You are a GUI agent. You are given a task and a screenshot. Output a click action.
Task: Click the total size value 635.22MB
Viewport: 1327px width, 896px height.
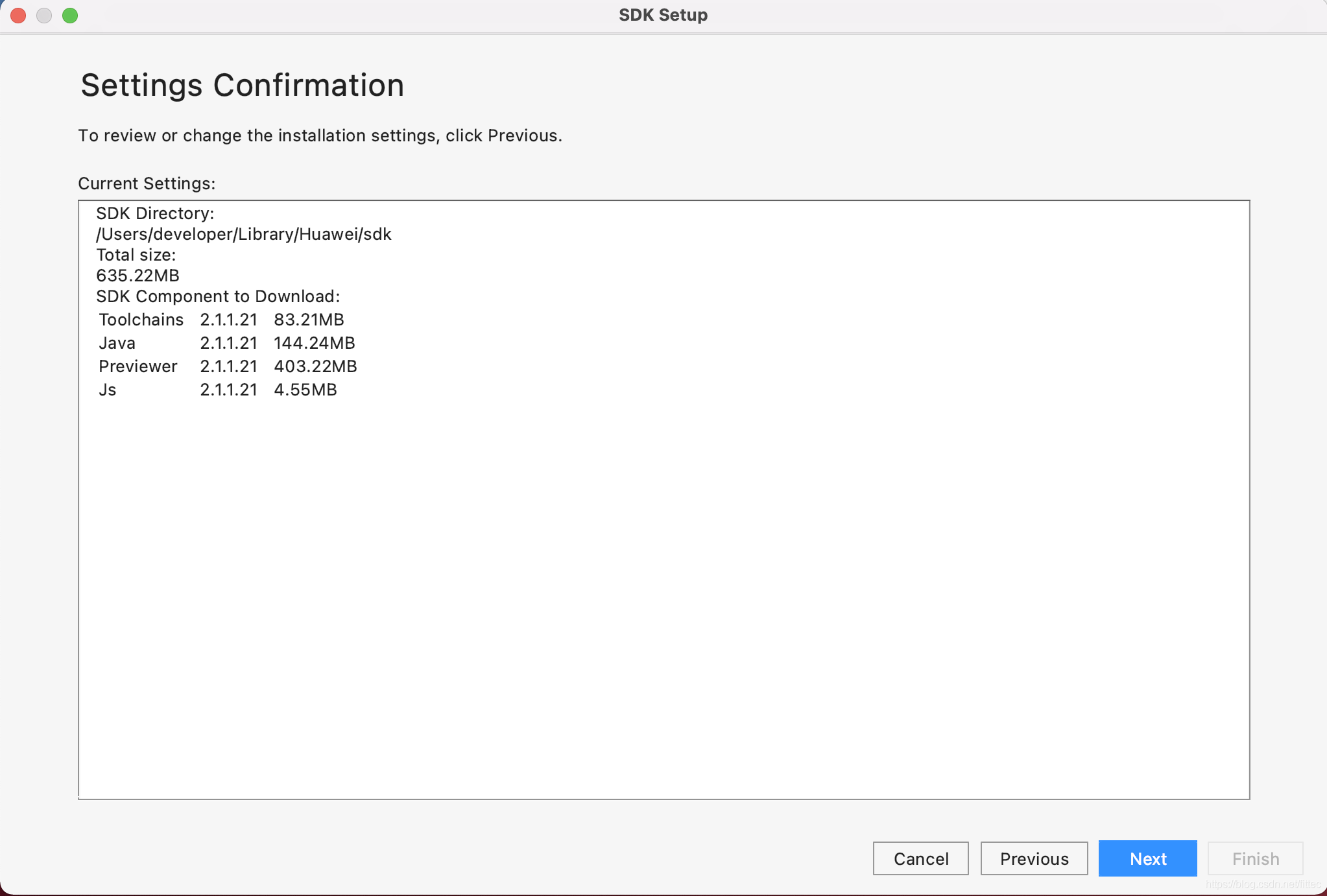pyautogui.click(x=137, y=276)
